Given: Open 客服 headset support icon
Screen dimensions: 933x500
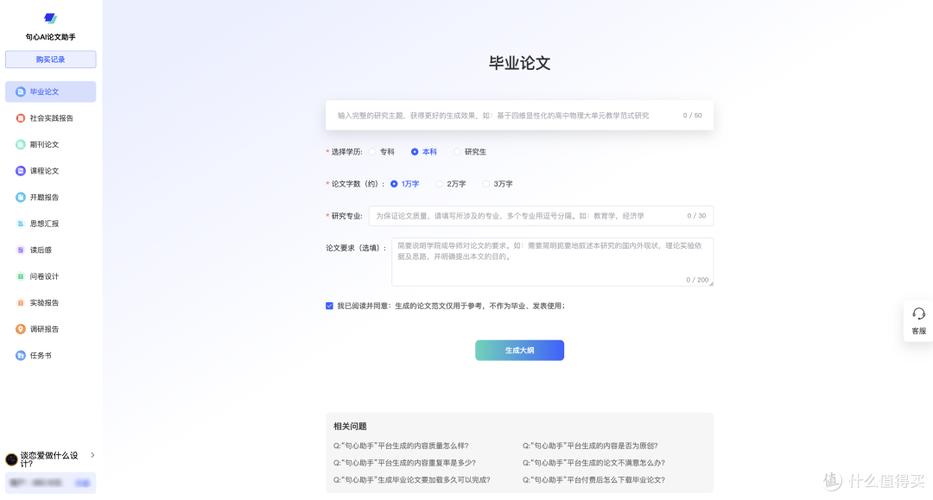Looking at the screenshot, I should [919, 314].
